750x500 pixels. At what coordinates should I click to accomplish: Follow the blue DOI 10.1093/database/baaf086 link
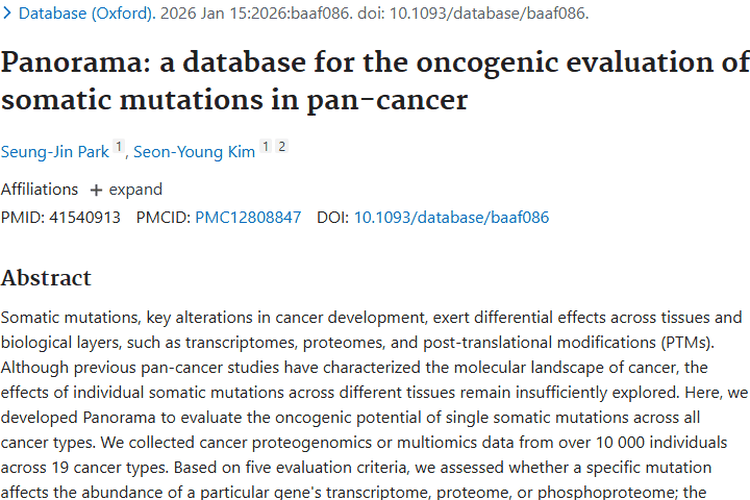451,217
